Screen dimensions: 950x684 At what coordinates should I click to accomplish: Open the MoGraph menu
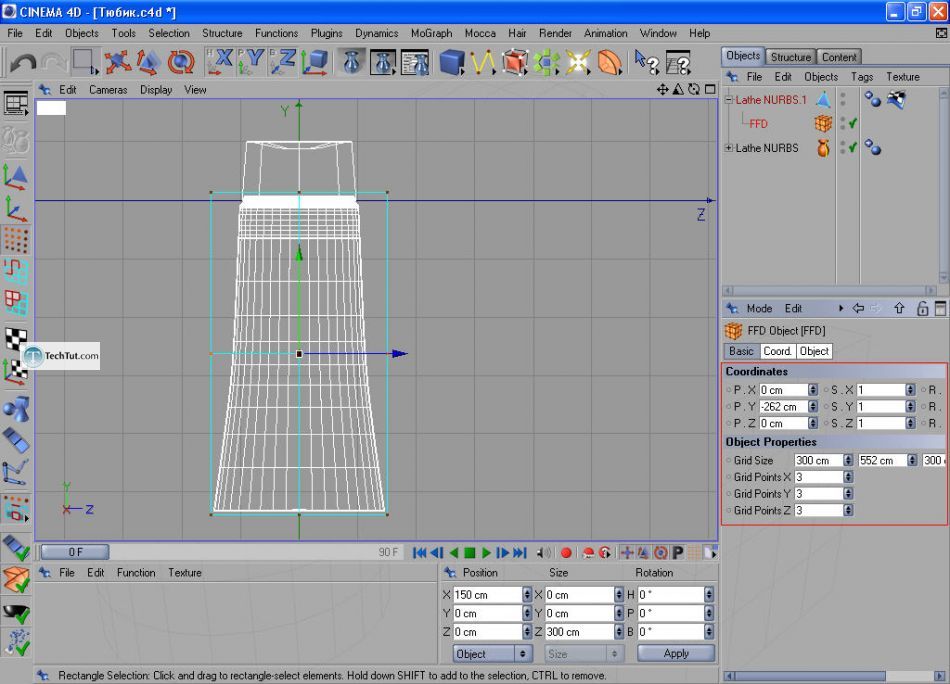[x=431, y=33]
